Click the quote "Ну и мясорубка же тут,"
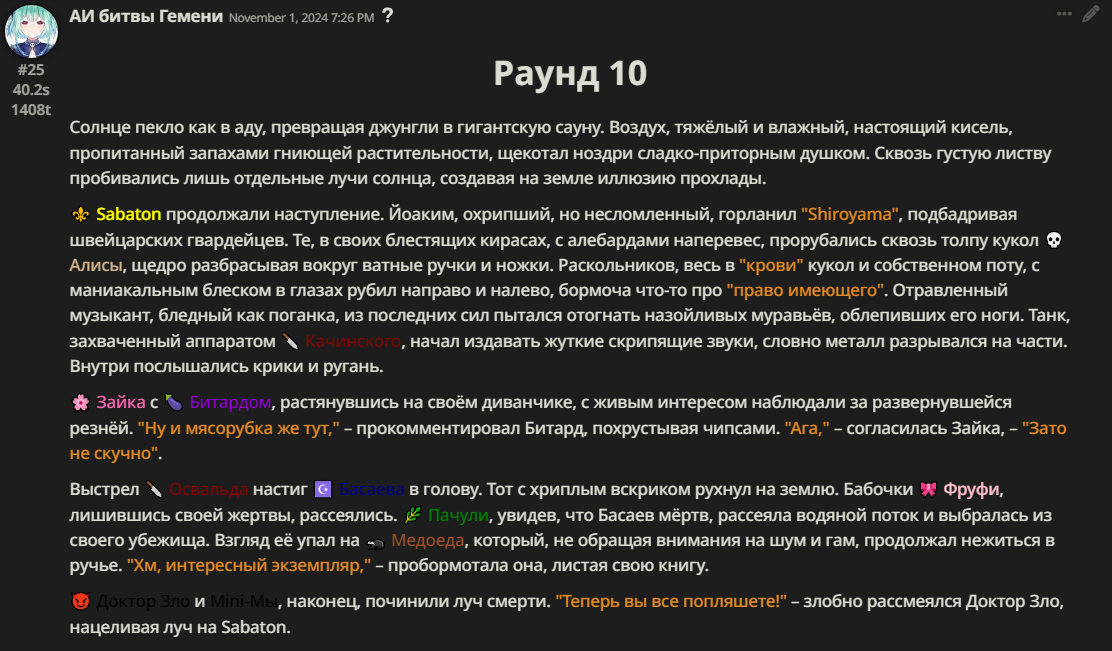Screen dimensions: 1112x651 [238, 428]
